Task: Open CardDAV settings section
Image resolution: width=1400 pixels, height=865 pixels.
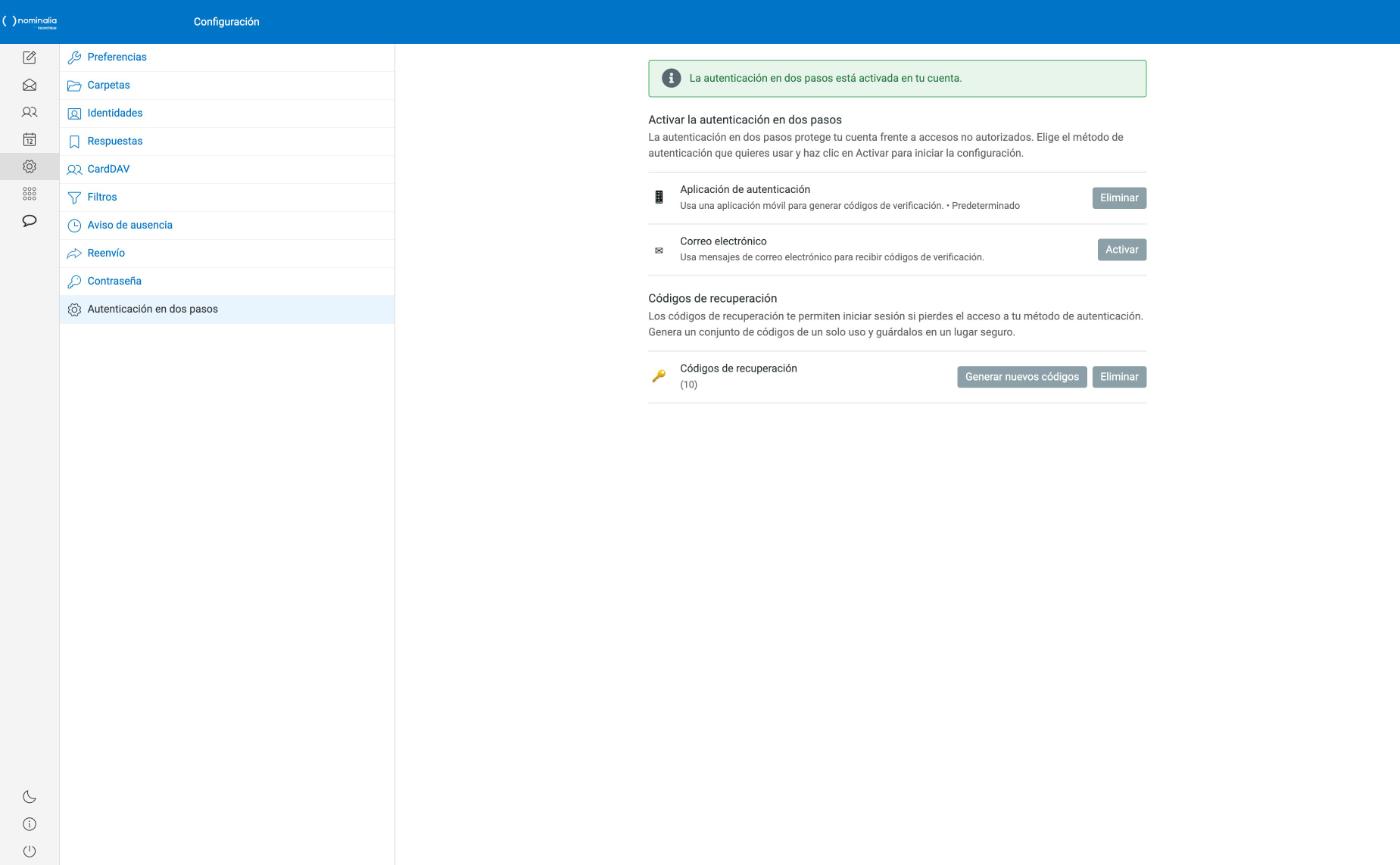Action: click(x=227, y=169)
